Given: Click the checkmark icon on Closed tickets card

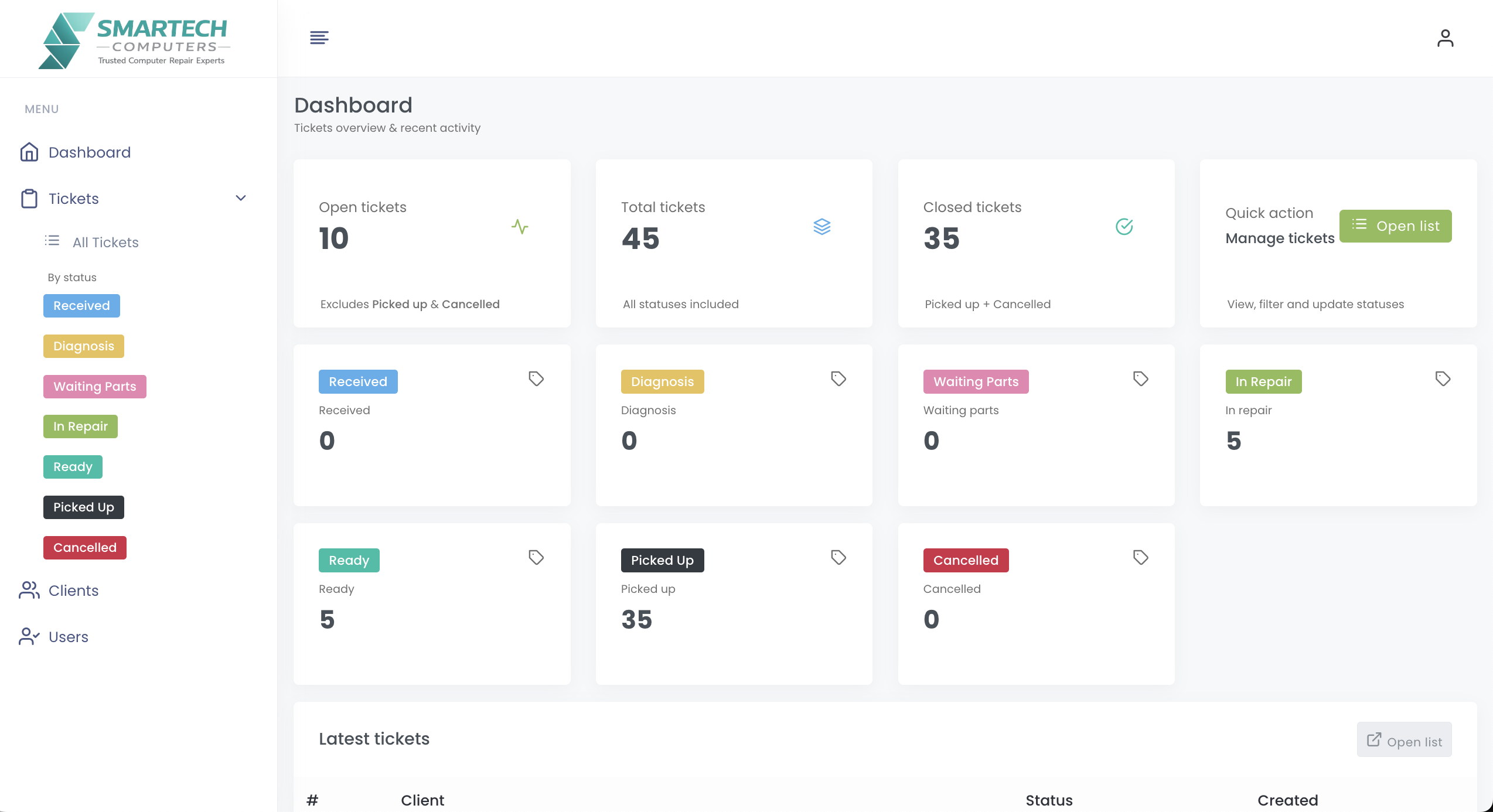Looking at the screenshot, I should coord(1125,227).
